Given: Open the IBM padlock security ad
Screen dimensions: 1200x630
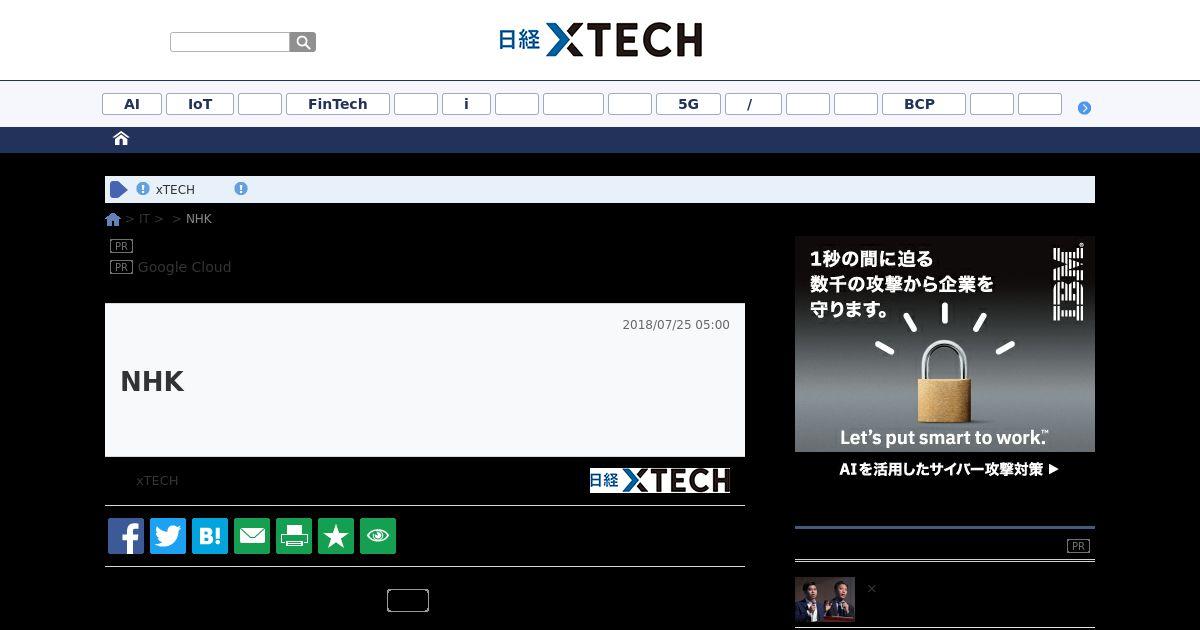Looking at the screenshot, I should (945, 344).
